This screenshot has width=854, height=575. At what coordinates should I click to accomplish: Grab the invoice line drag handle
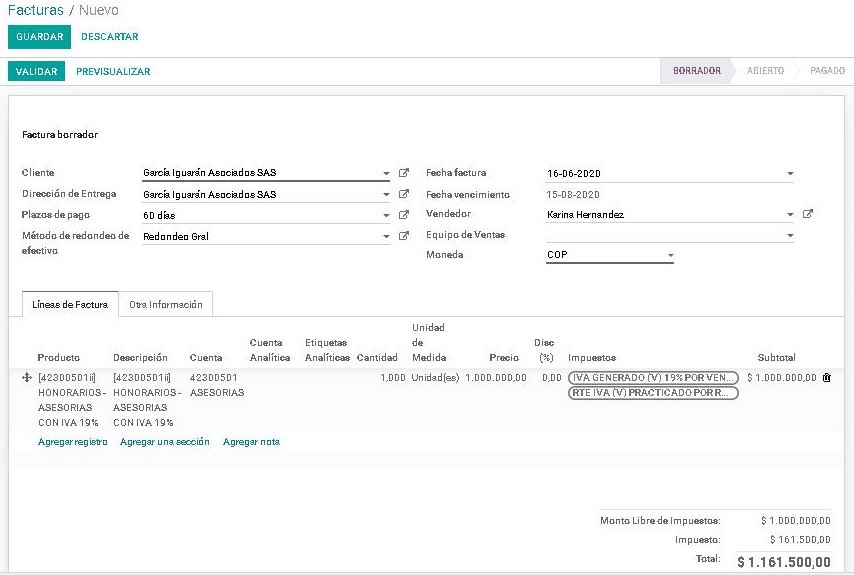[x=26, y=377]
